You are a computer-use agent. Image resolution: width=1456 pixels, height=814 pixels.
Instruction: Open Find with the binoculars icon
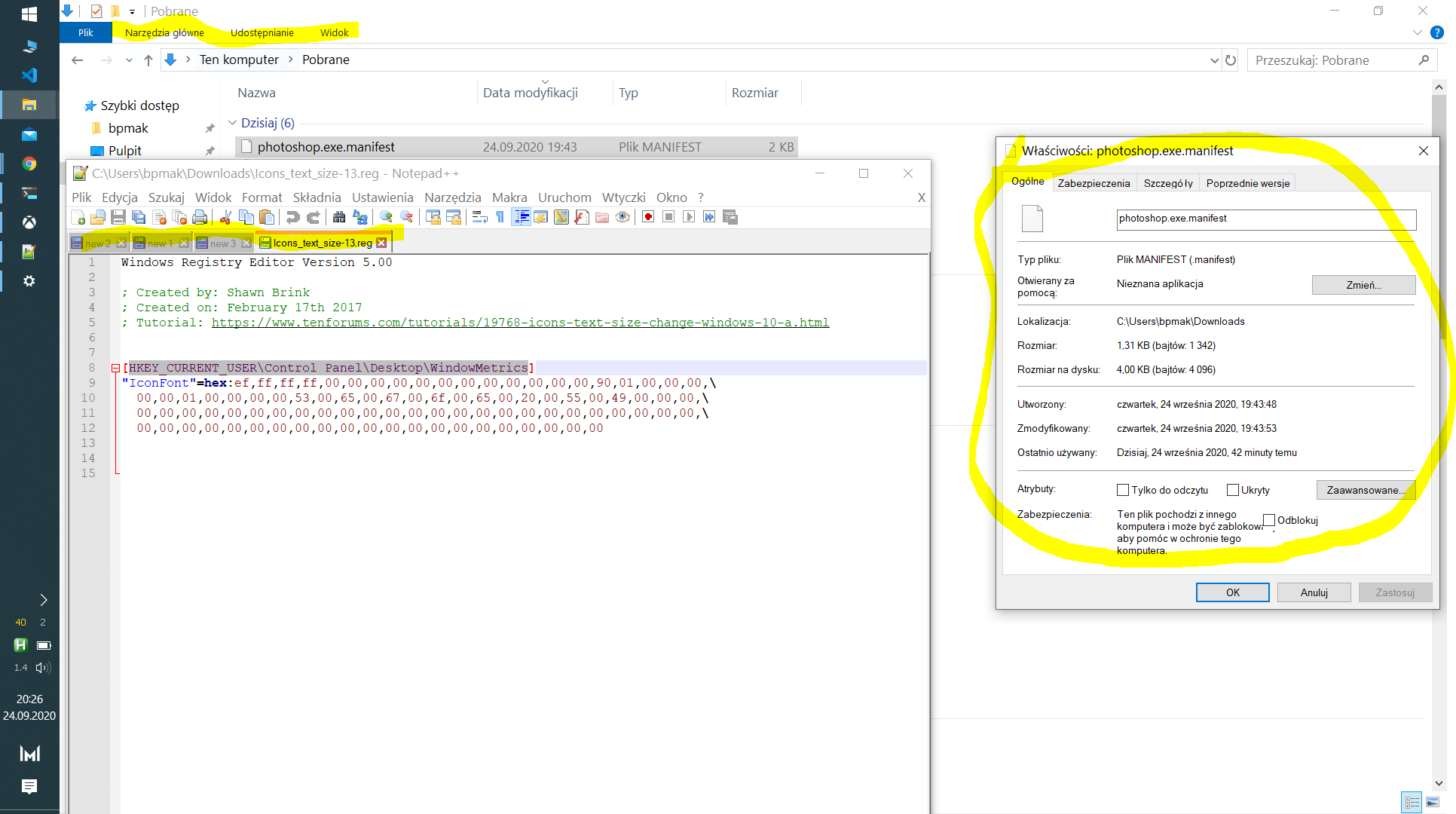pos(339,218)
